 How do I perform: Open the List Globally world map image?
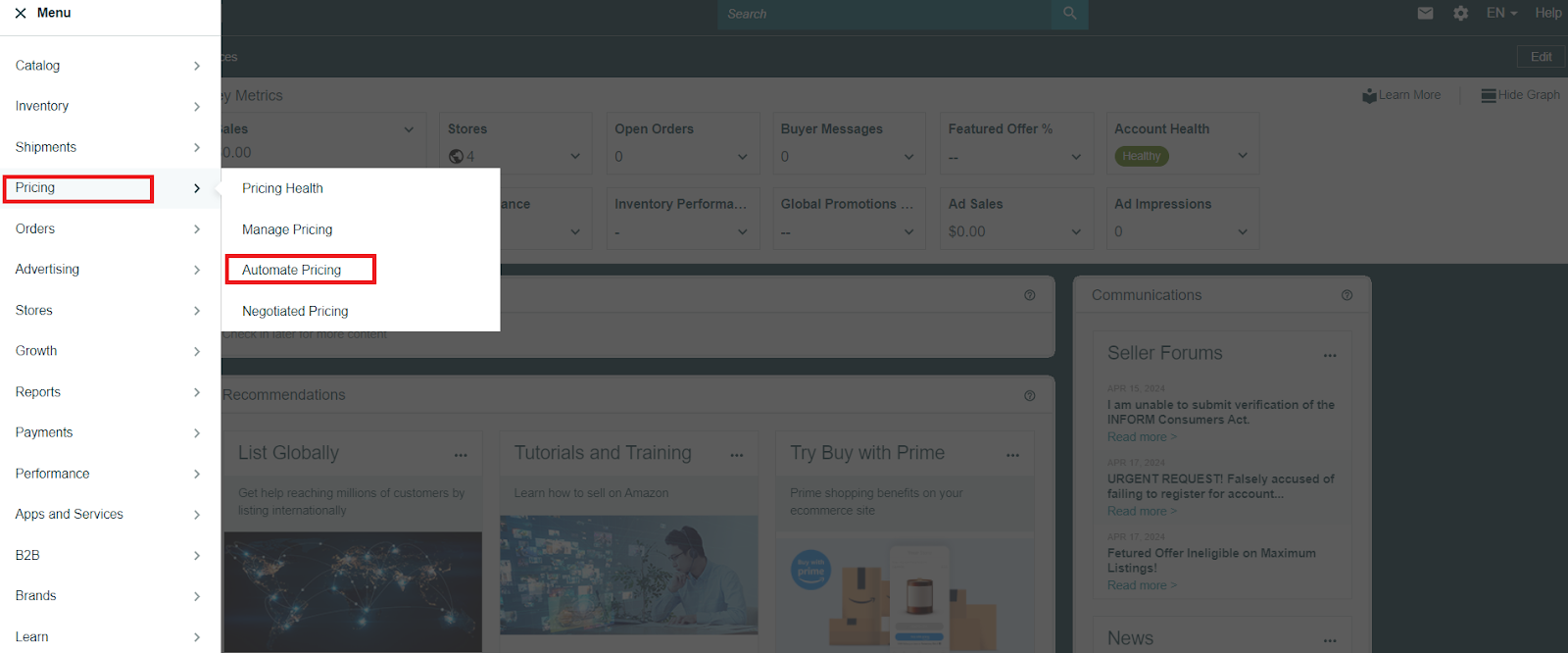pyautogui.click(x=353, y=592)
